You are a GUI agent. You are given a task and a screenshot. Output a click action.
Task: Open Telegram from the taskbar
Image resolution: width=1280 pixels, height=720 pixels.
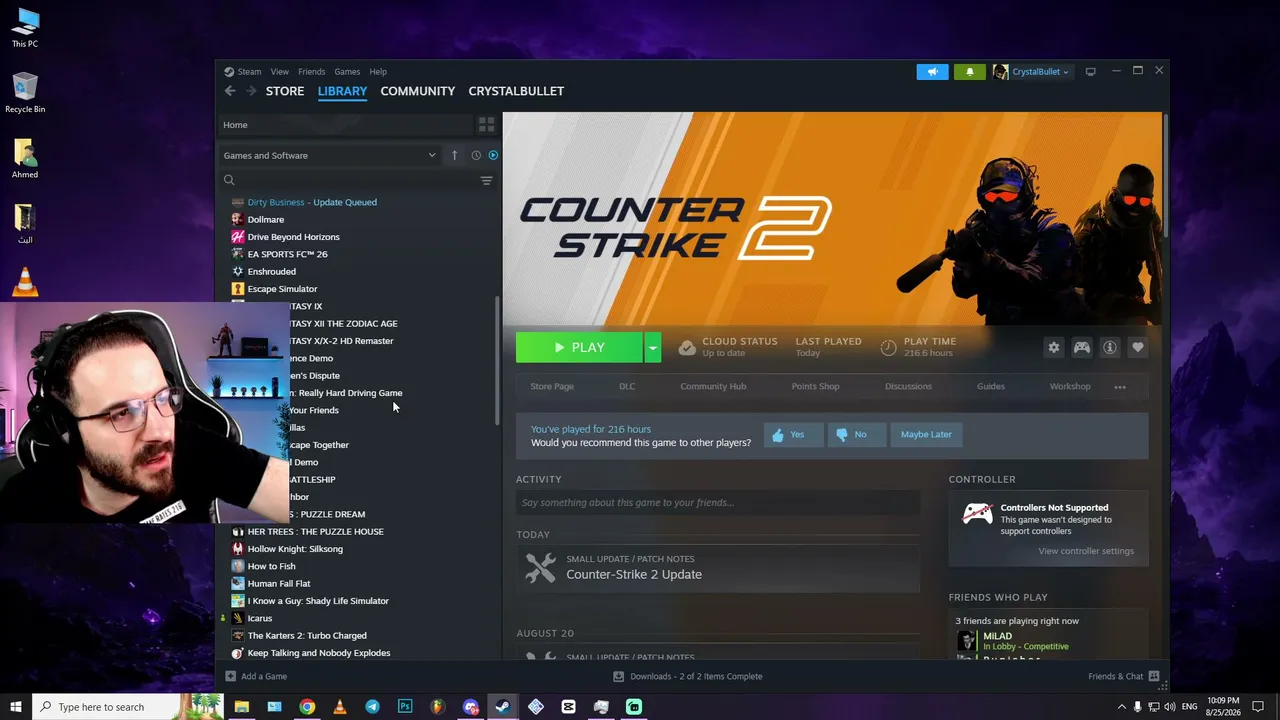(x=372, y=707)
